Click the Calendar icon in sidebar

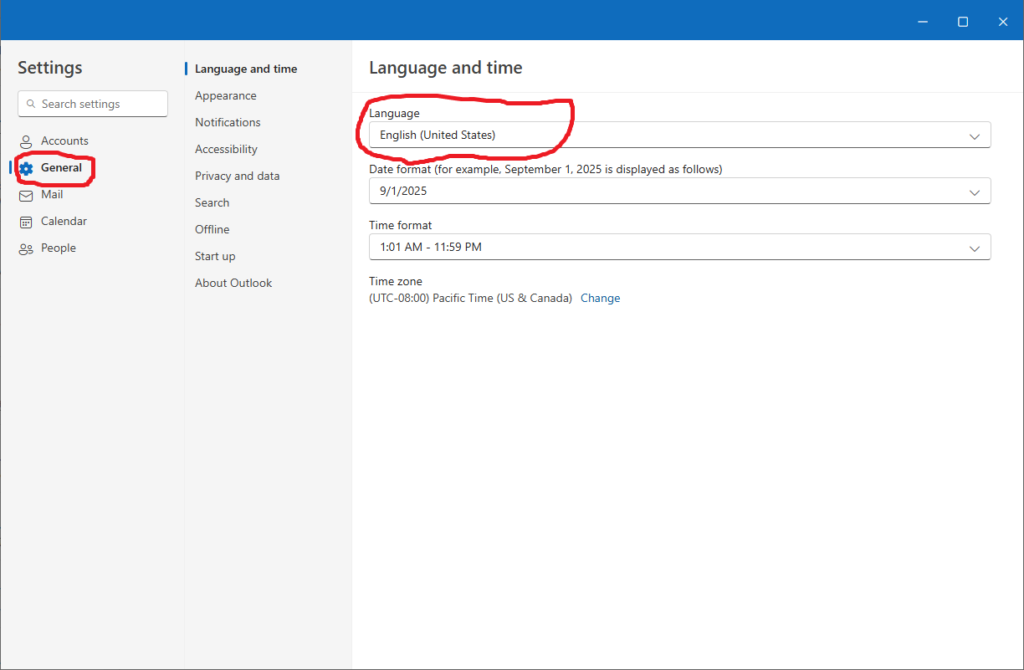click(26, 222)
